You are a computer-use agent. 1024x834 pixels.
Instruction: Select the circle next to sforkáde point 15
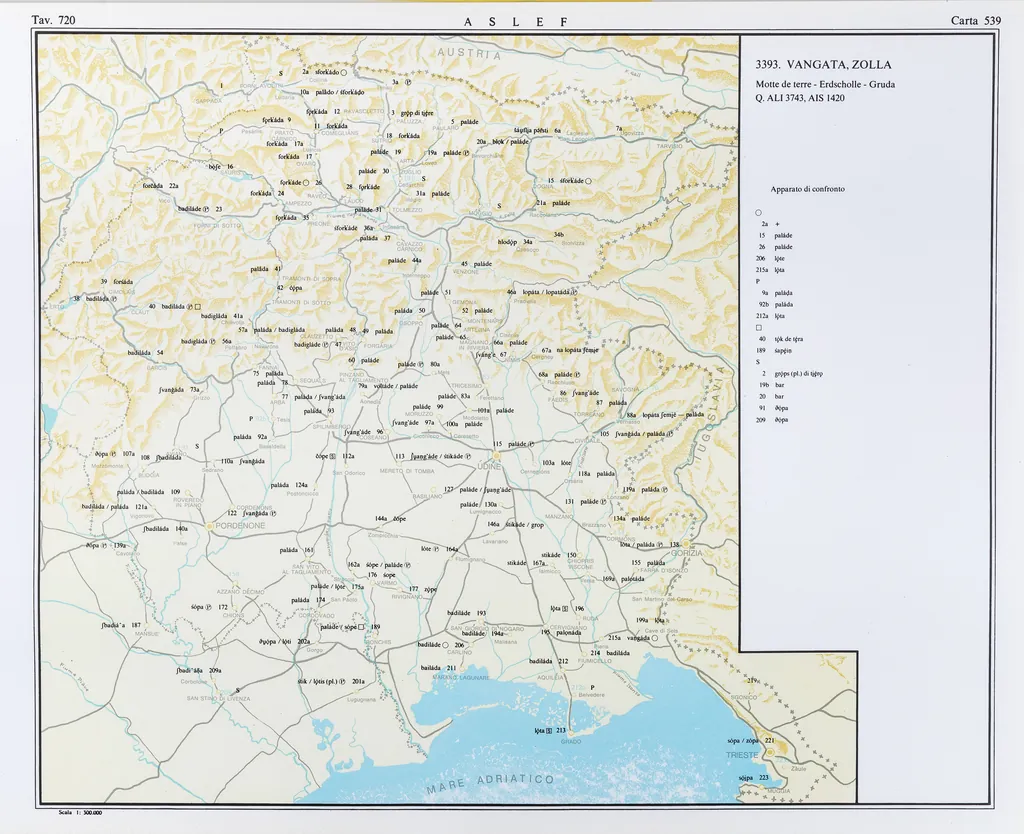pos(589,181)
